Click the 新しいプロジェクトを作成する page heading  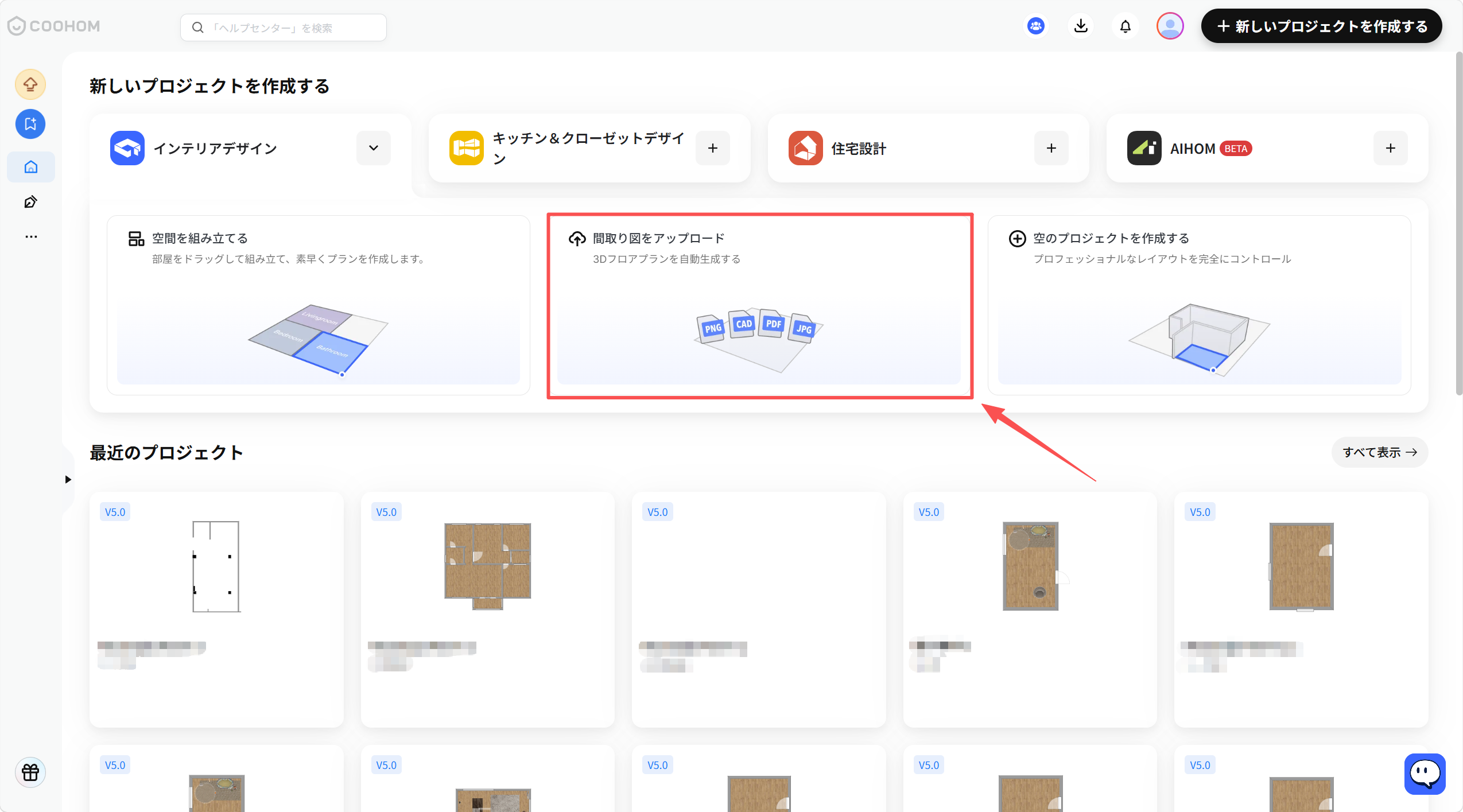click(209, 86)
